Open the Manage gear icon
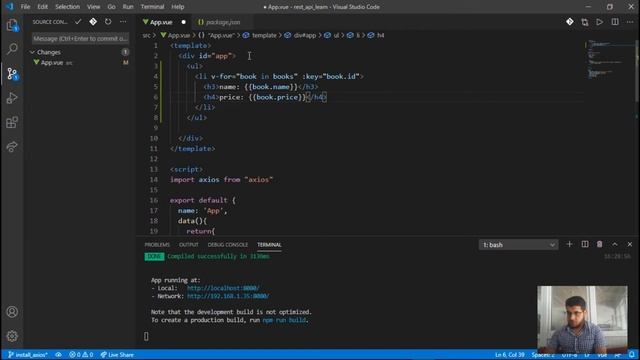Viewport: 640px width, 360px height. [x=12, y=336]
